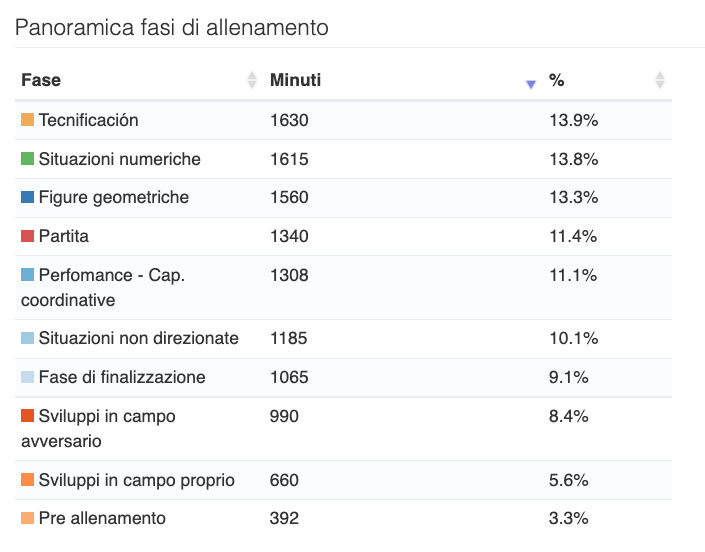Click the Partita red color square
The height and width of the screenshot is (552, 705).
tap(28, 237)
